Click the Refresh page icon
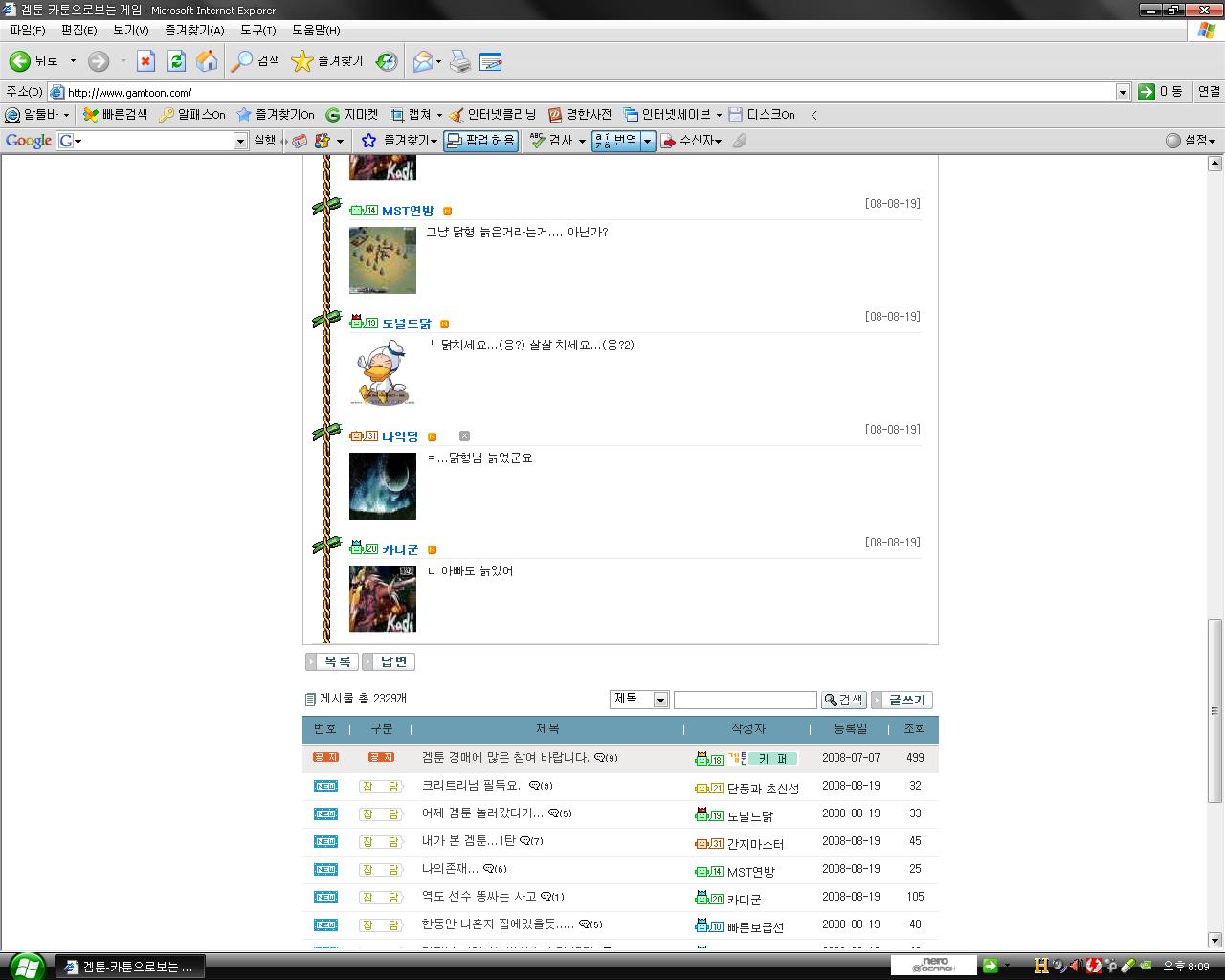This screenshot has height=980, width=1225. tap(176, 61)
